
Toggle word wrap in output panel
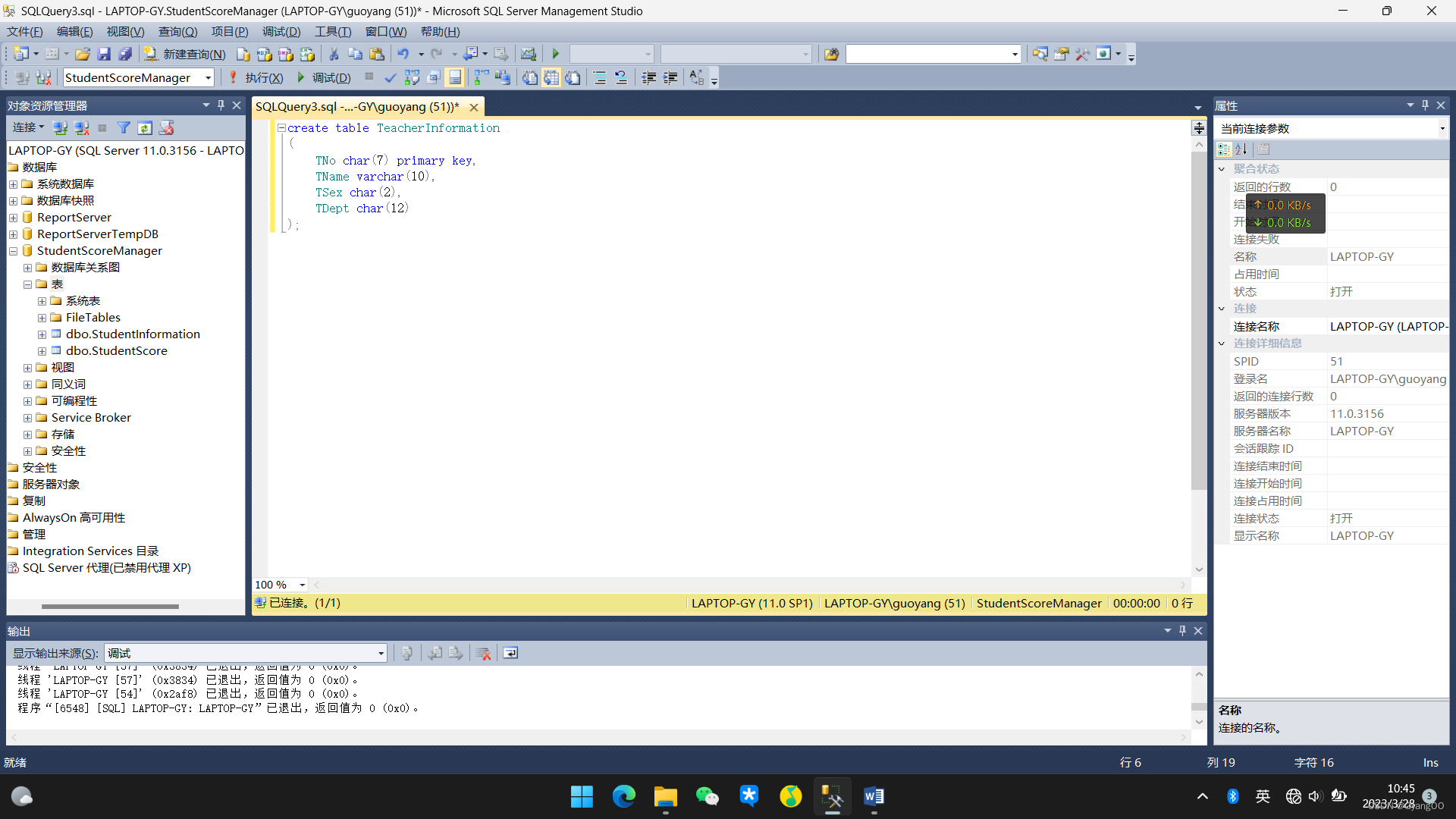510,653
